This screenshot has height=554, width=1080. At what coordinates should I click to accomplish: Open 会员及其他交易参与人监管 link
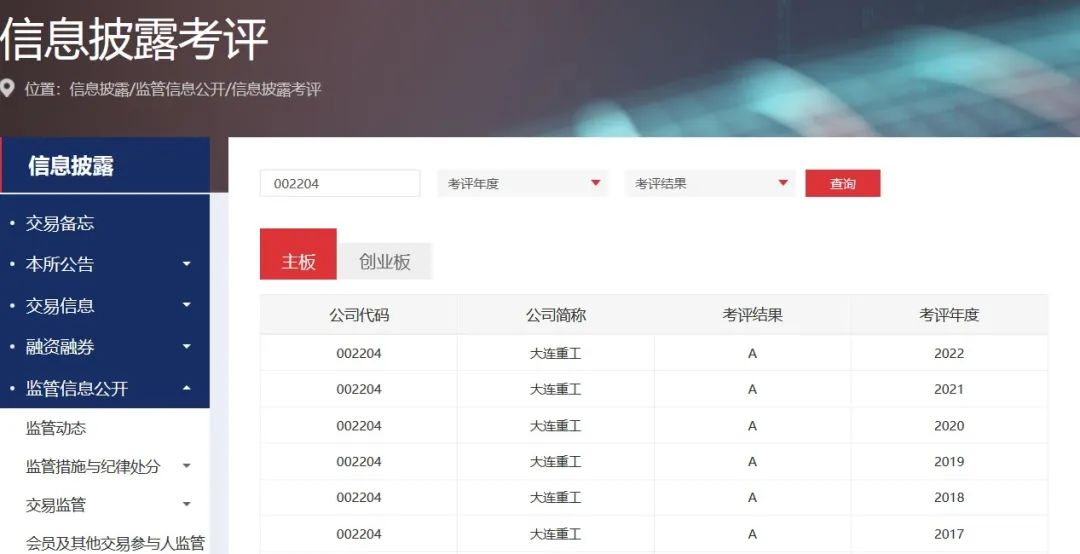click(x=116, y=543)
